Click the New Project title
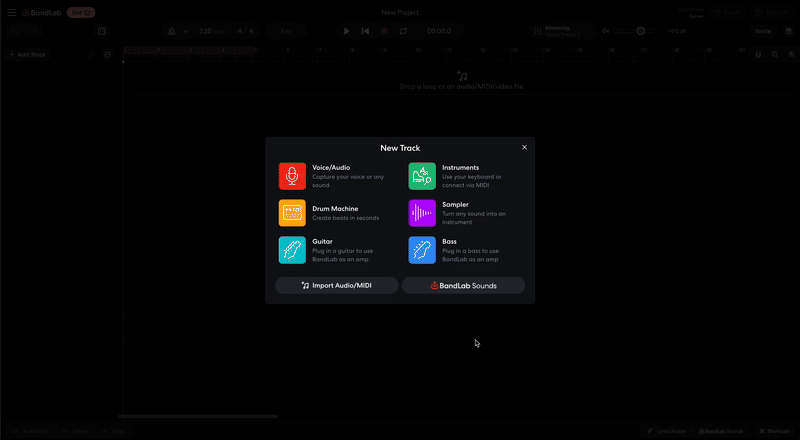 point(400,12)
